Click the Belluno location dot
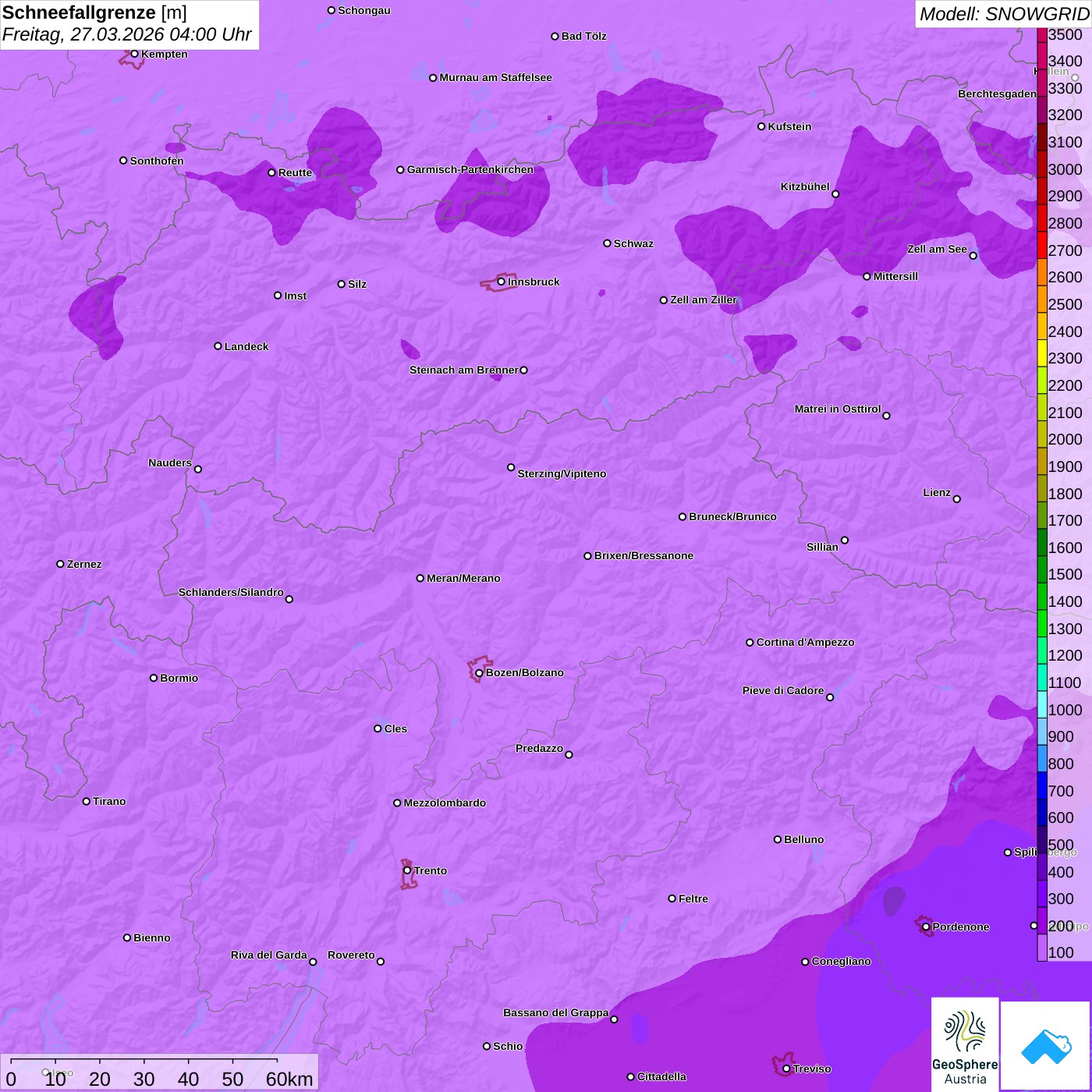The height and width of the screenshot is (1092, 1092). coord(777,839)
